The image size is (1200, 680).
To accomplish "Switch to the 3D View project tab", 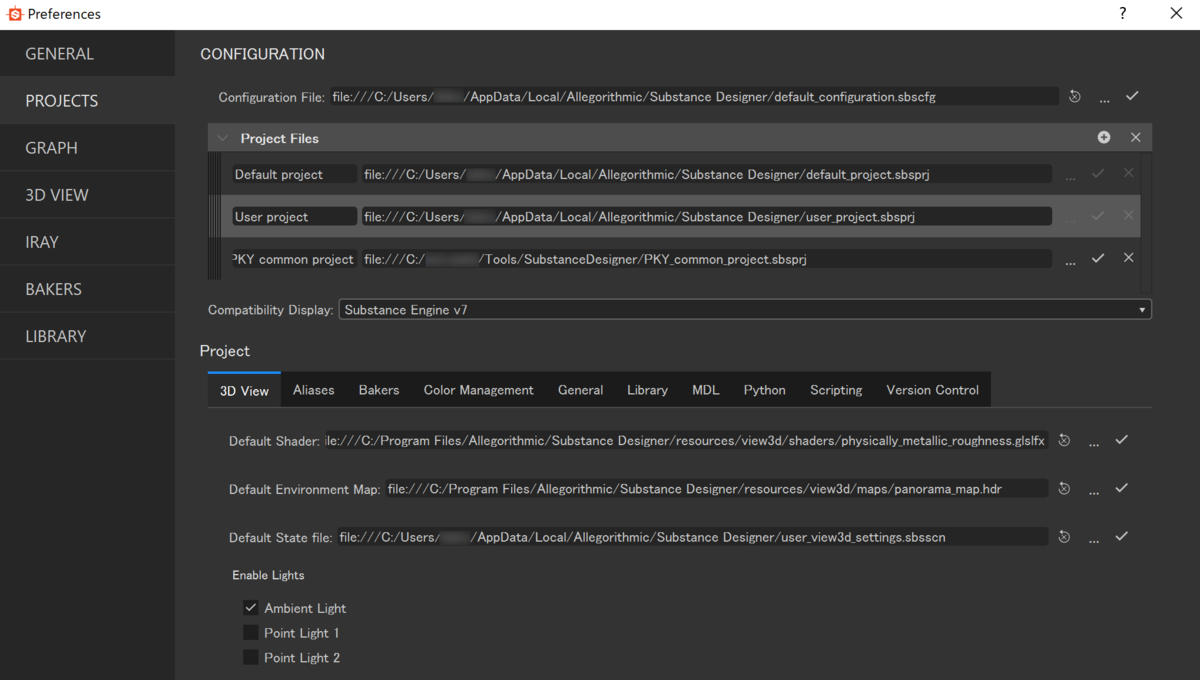I will [244, 391].
